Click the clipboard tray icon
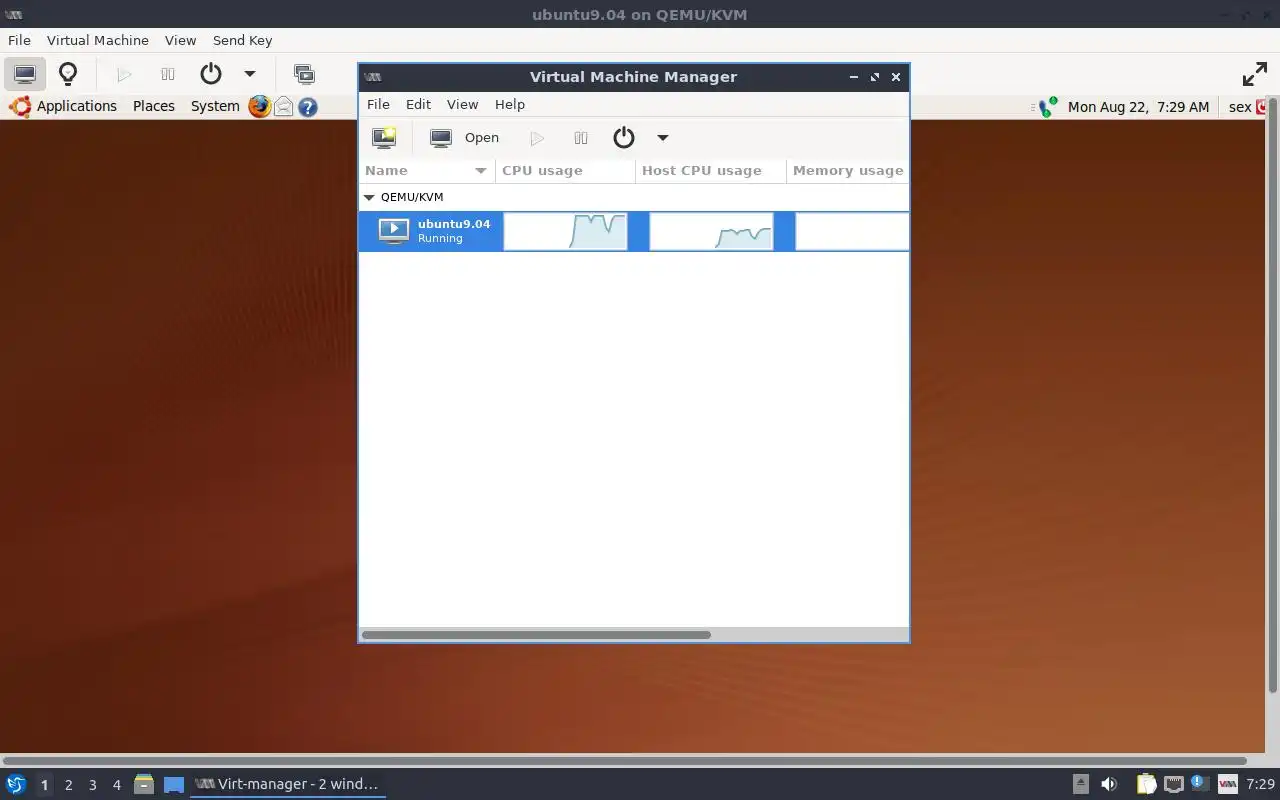 1146,784
